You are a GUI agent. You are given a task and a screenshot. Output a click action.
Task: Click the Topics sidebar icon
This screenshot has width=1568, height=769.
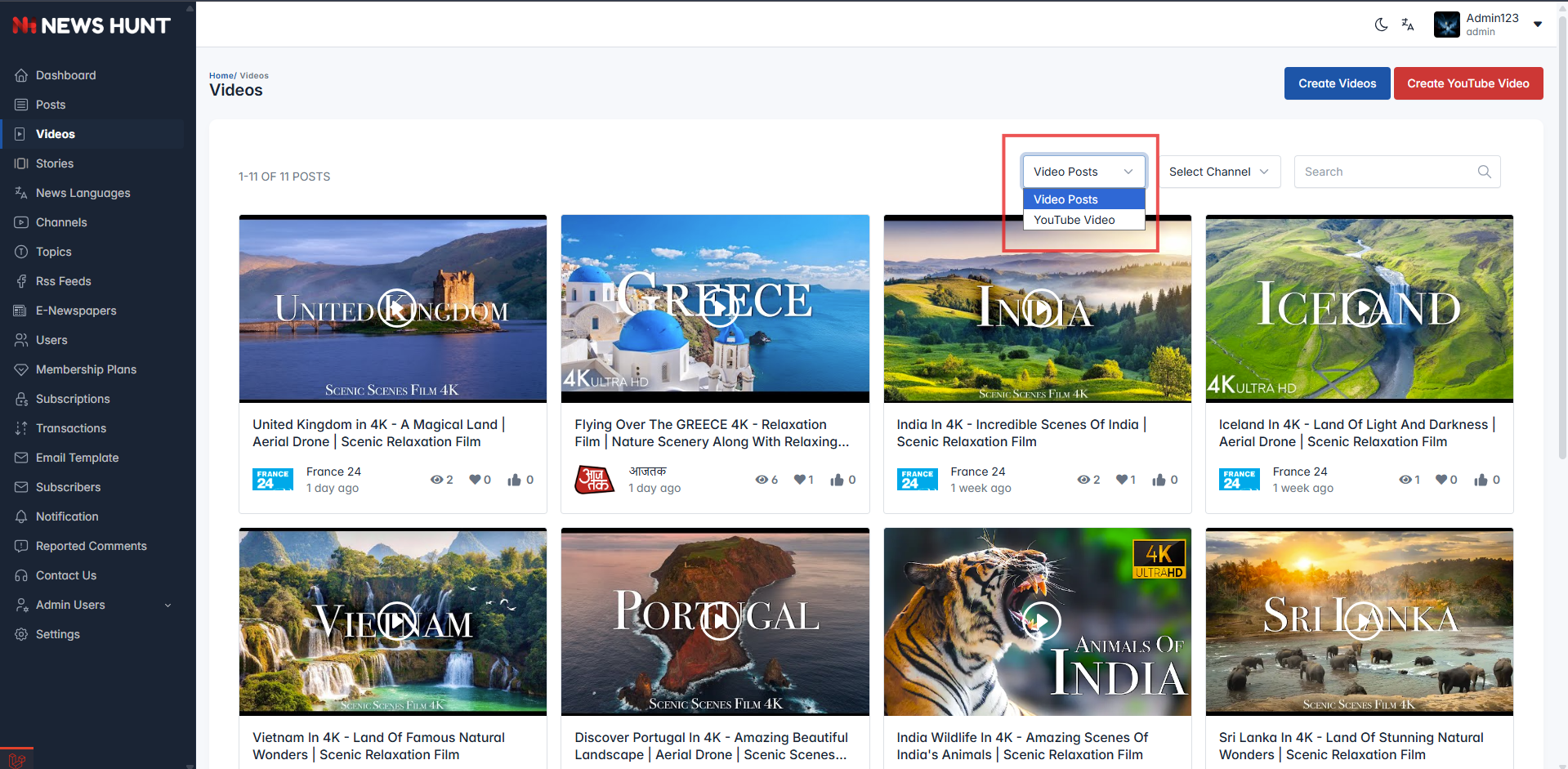tap(21, 252)
